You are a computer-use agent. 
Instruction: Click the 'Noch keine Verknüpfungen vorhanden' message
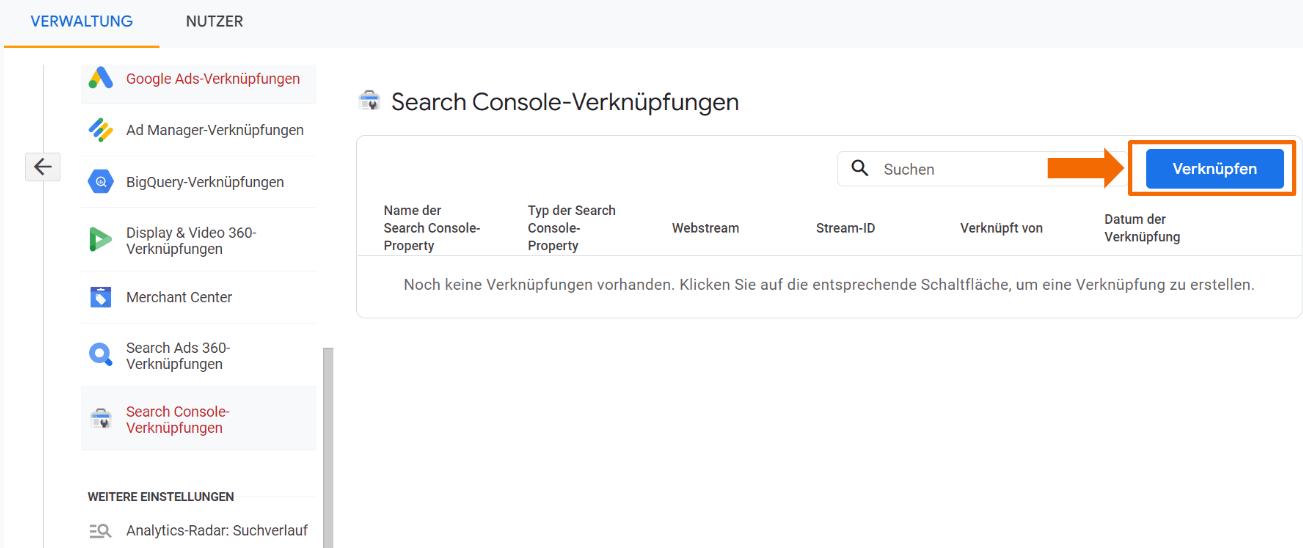[828, 285]
